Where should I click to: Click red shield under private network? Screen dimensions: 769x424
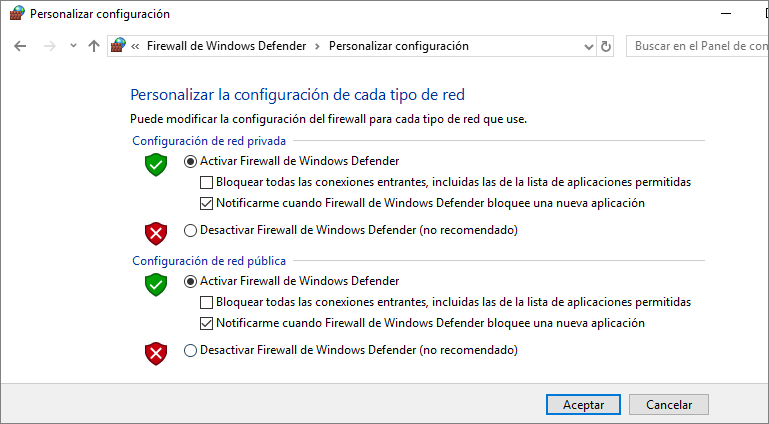pyautogui.click(x=156, y=234)
